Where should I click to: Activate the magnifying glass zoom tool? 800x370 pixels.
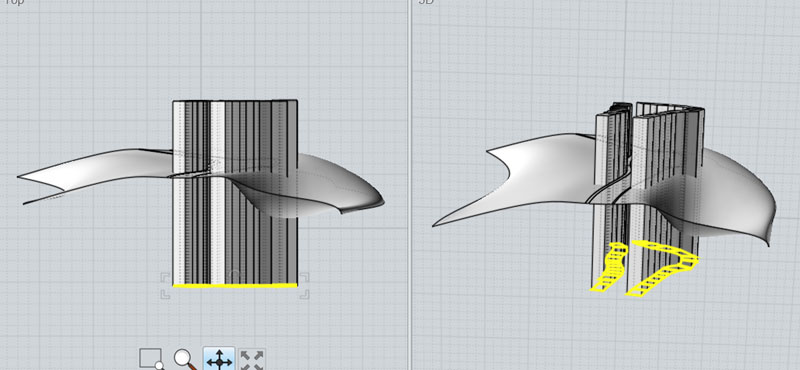(185, 359)
